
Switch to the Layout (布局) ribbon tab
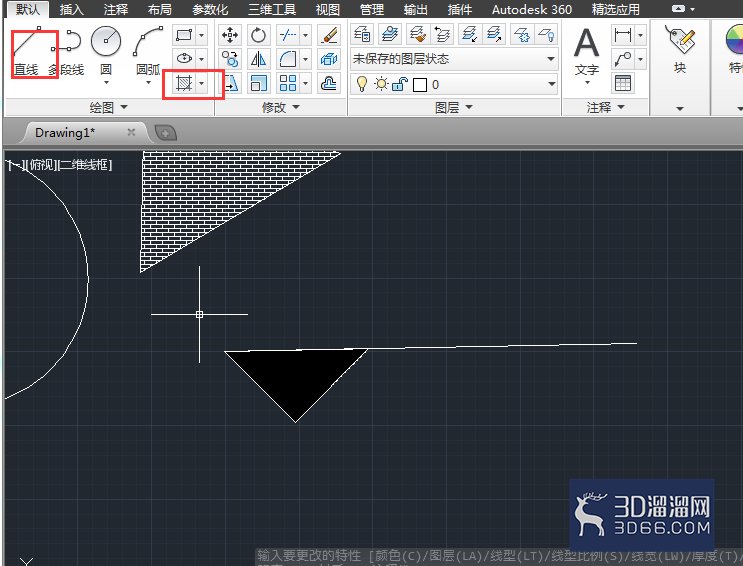159,9
